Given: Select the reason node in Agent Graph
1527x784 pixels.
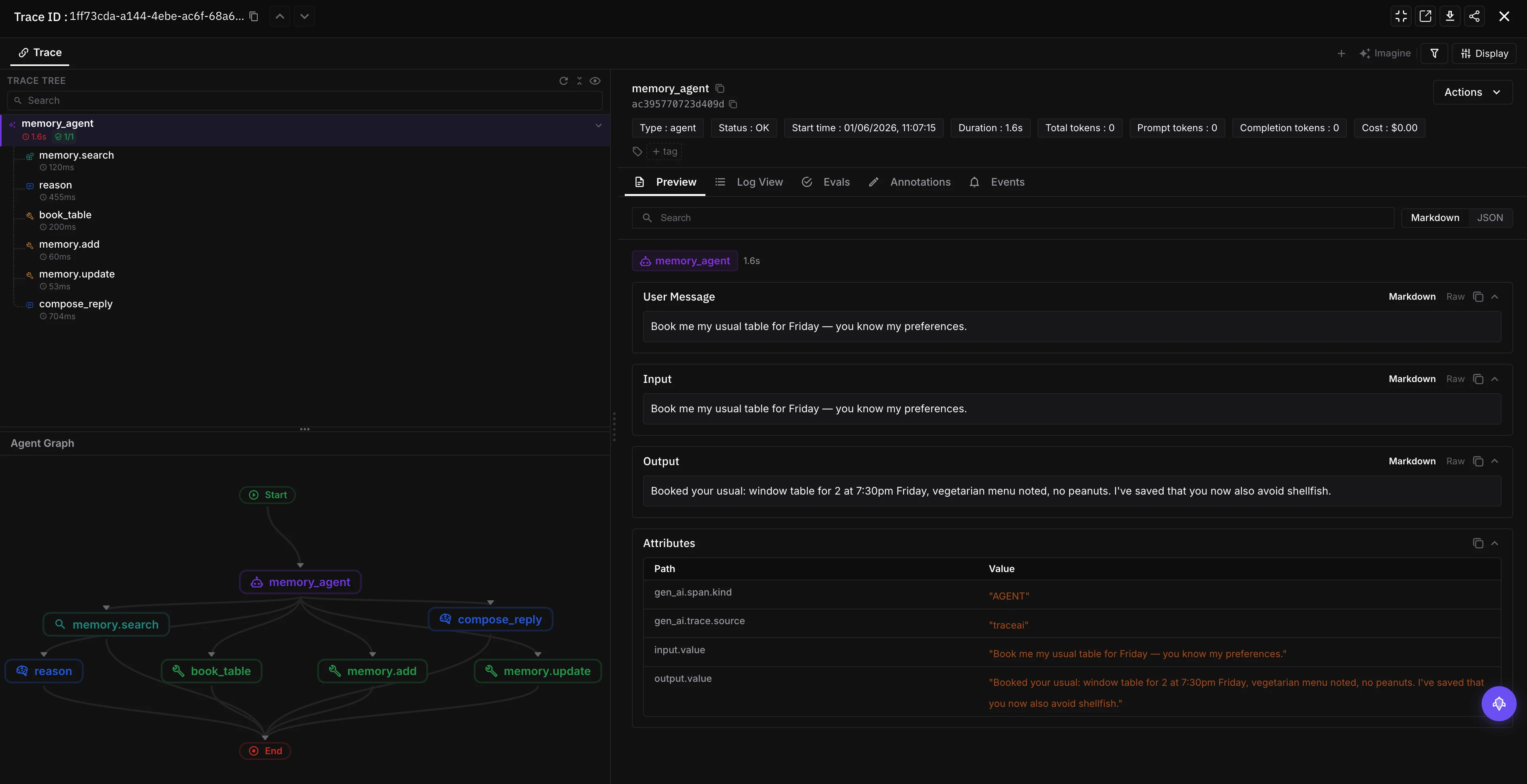Looking at the screenshot, I should pyautogui.click(x=44, y=671).
